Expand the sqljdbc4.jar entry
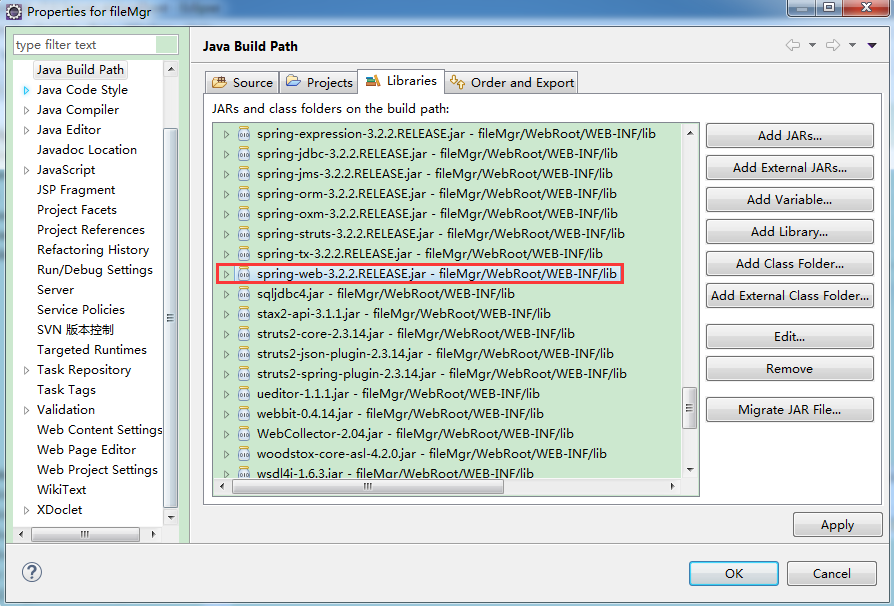 [226, 294]
